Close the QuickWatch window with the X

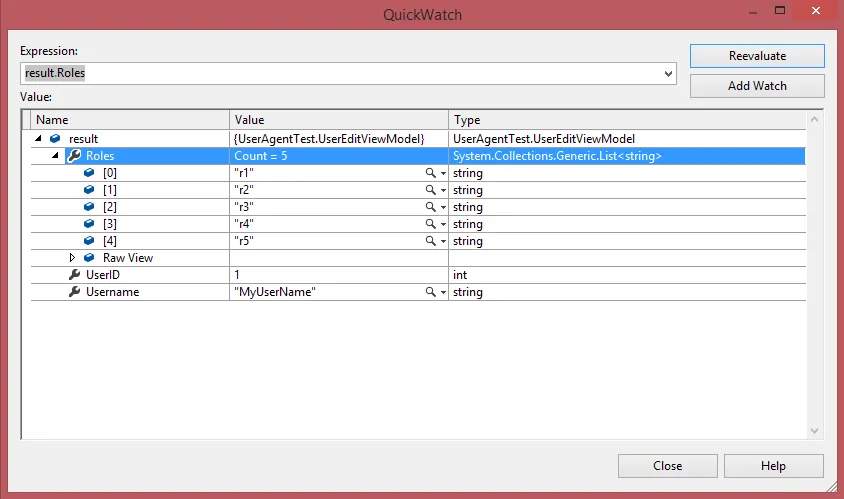pos(816,10)
